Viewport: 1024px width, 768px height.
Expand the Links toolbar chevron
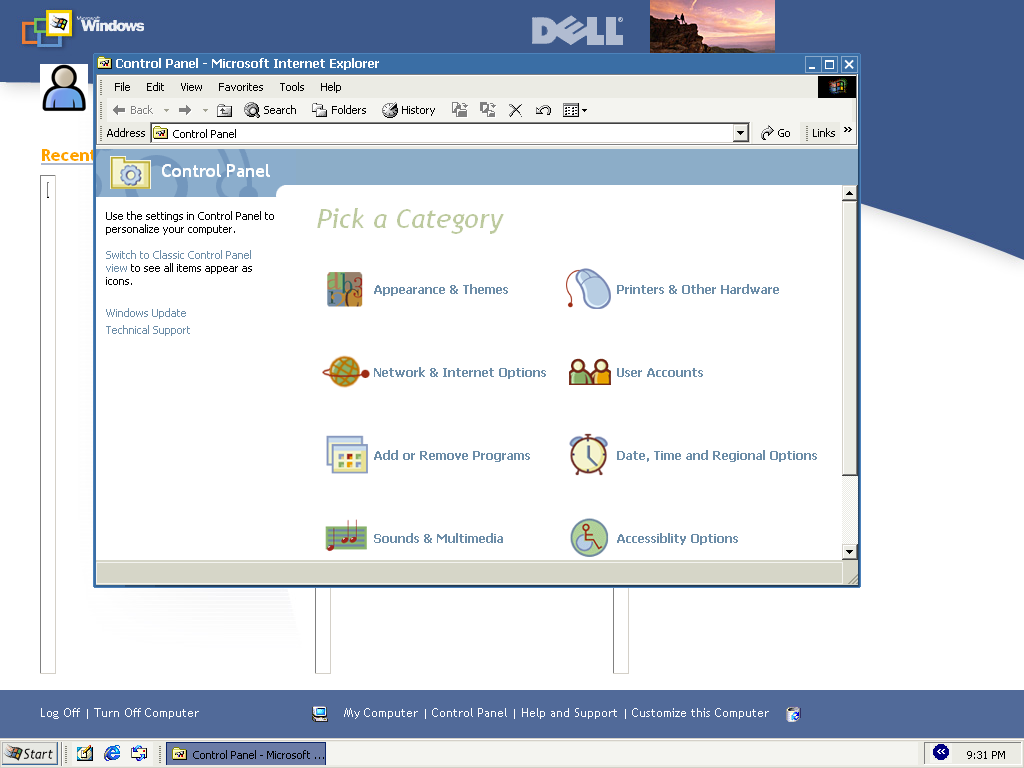848,130
